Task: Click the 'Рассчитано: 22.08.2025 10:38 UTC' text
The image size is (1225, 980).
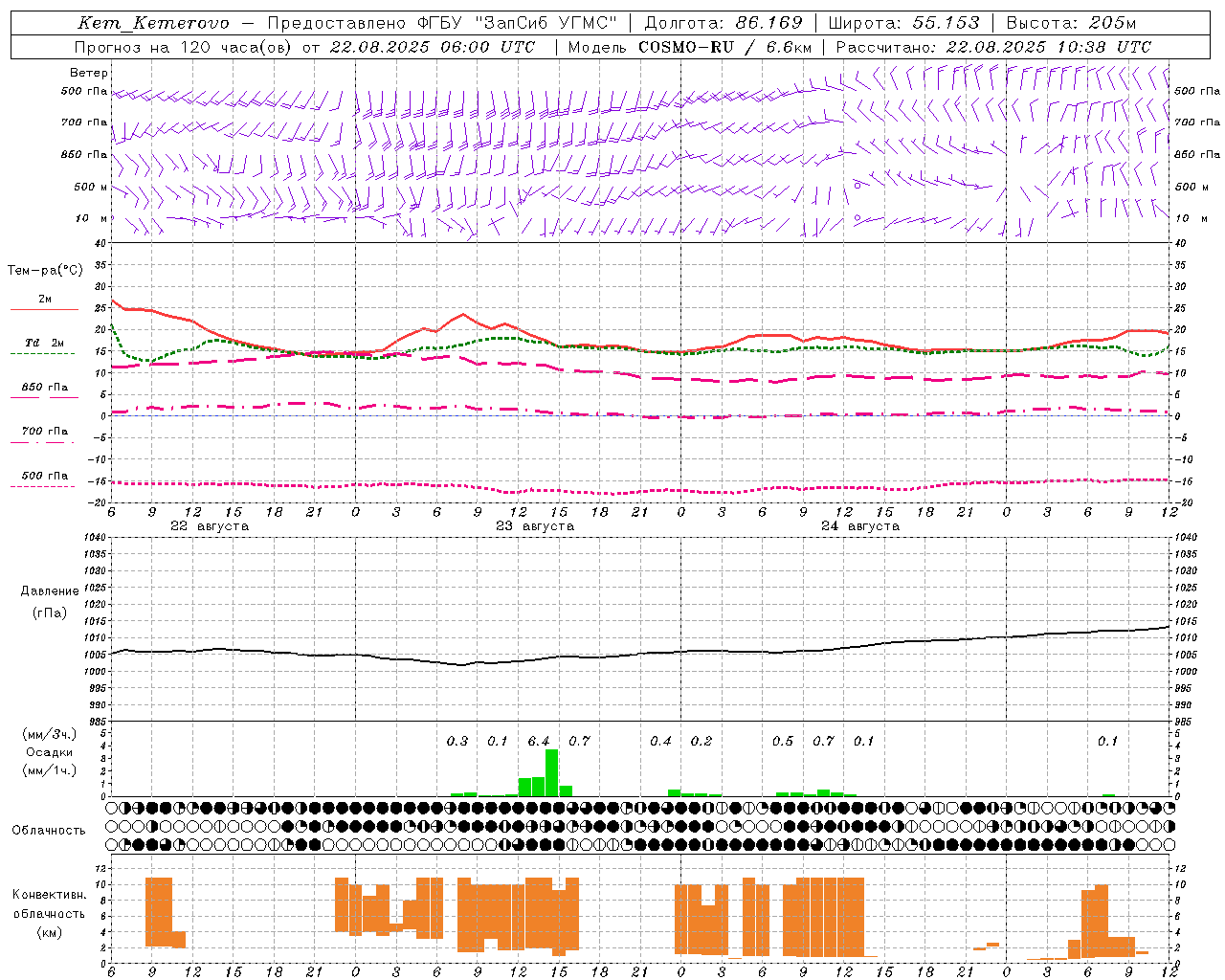Action: click(993, 47)
